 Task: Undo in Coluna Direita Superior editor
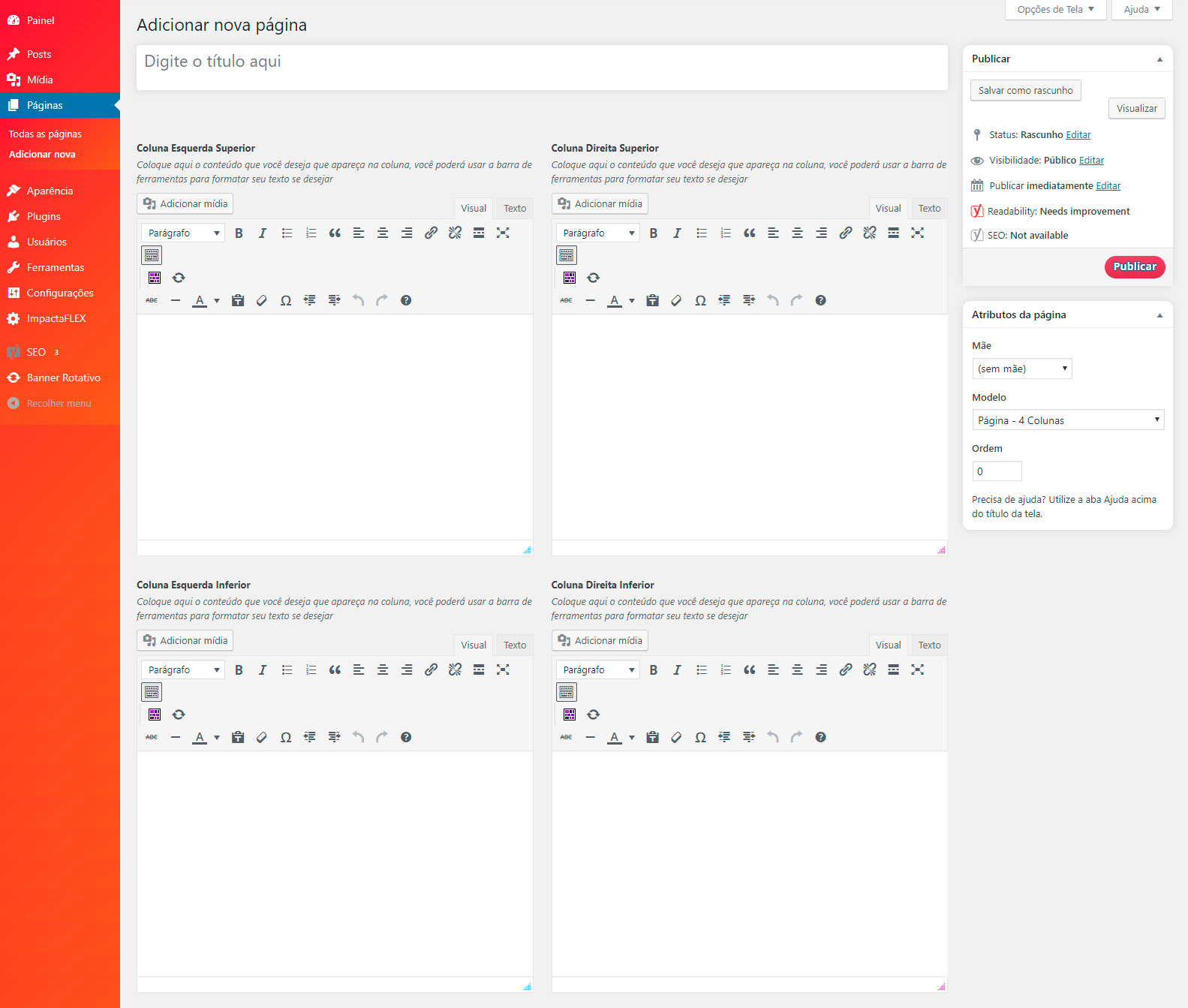pyautogui.click(x=773, y=300)
